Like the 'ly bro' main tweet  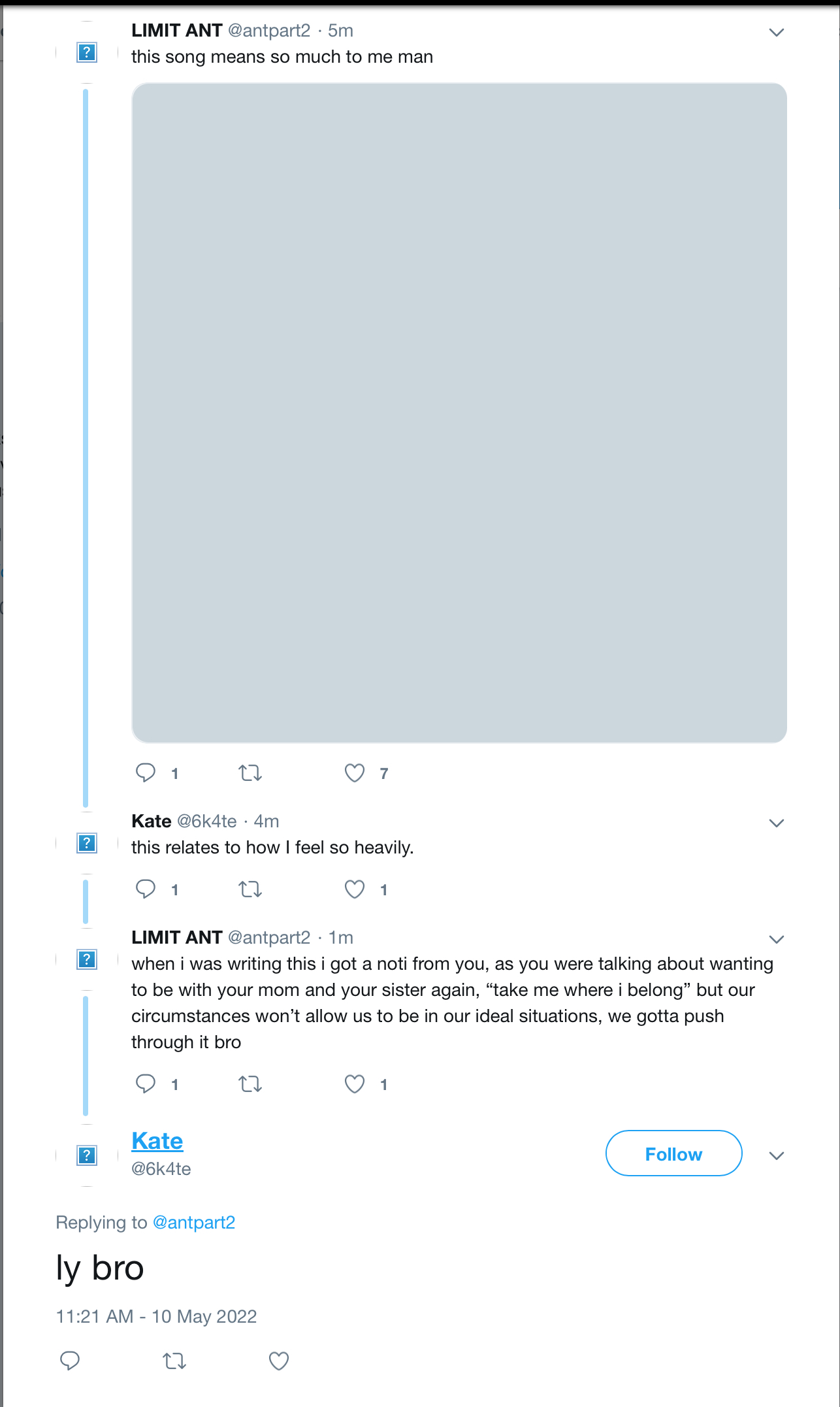[279, 1361]
